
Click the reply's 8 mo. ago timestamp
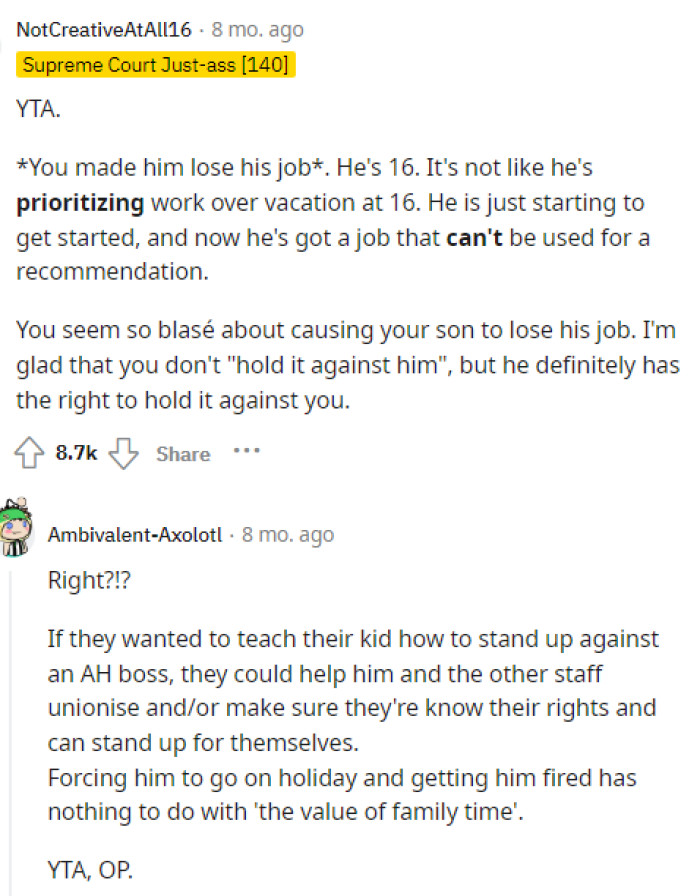click(287, 534)
